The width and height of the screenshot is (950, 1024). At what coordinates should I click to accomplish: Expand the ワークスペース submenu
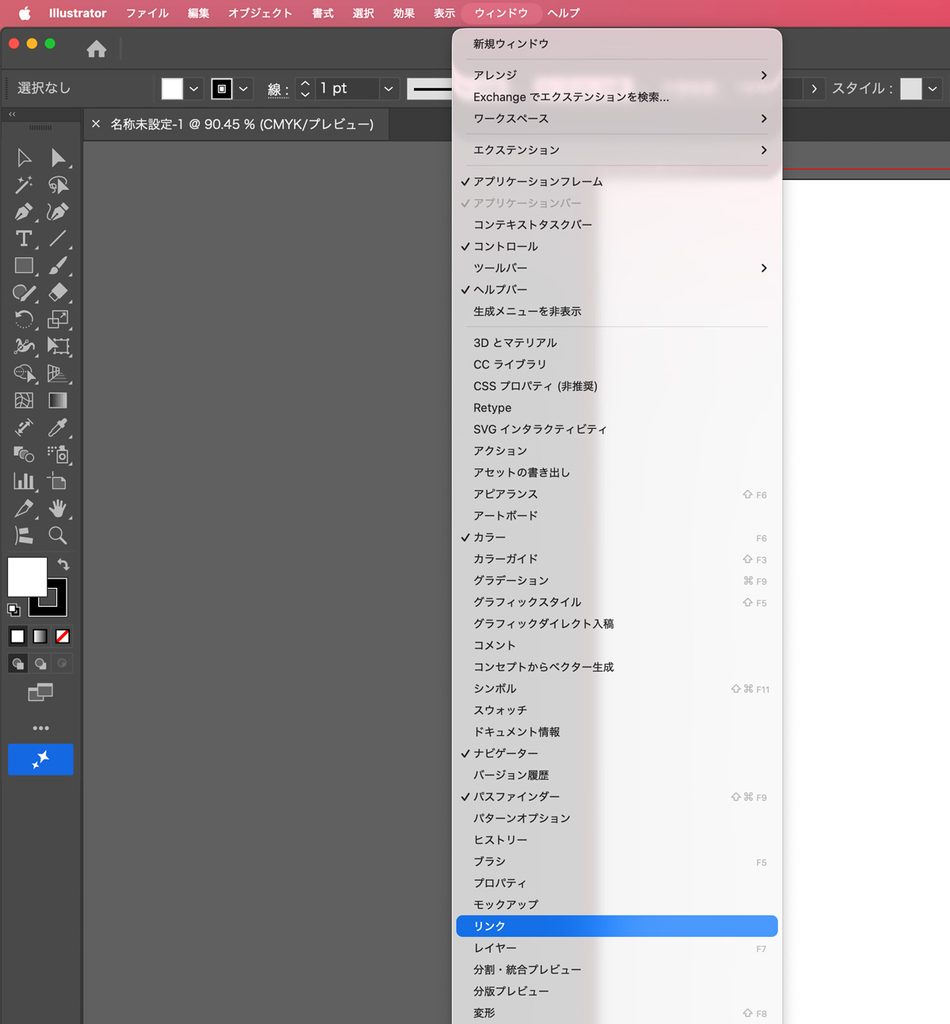pyautogui.click(x=617, y=119)
